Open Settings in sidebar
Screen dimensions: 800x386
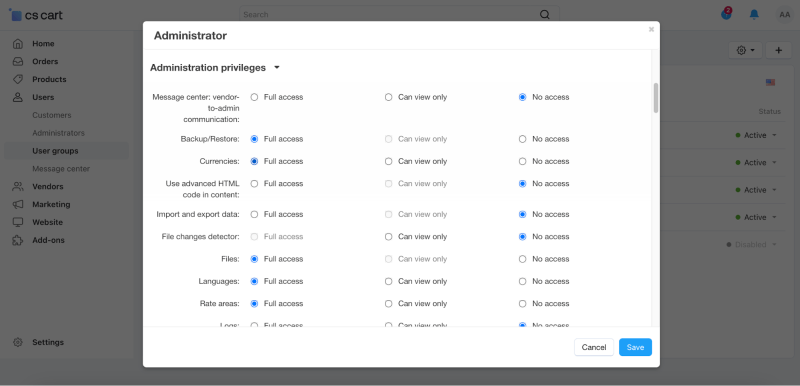click(48, 342)
